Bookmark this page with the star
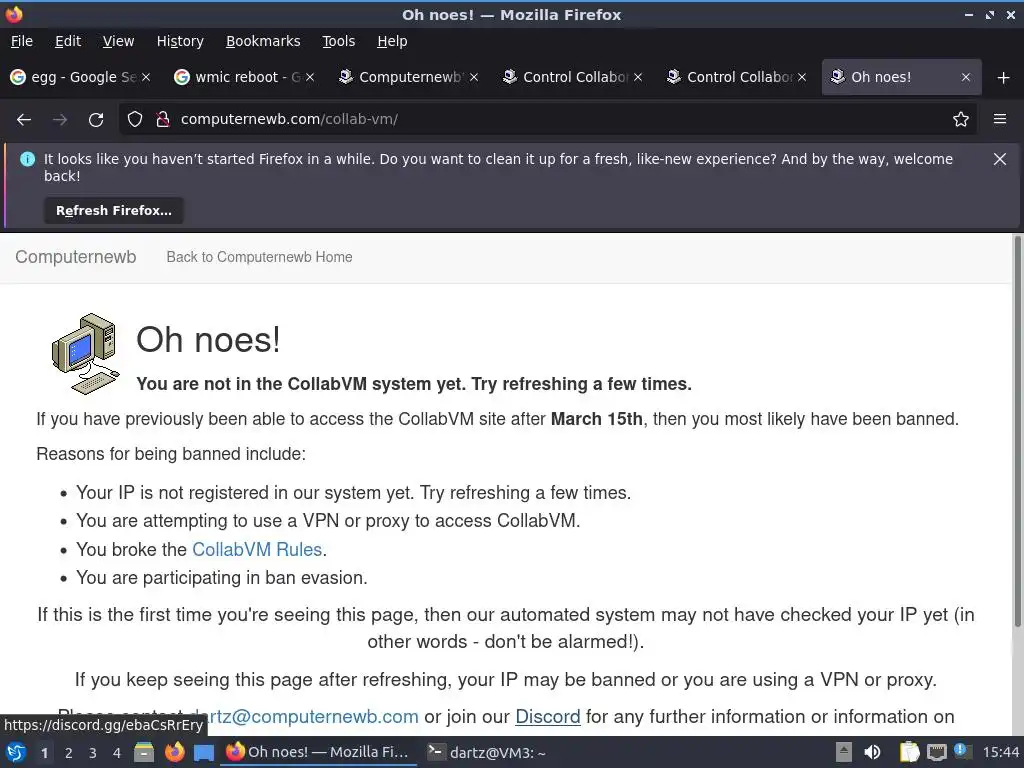 click(x=961, y=120)
